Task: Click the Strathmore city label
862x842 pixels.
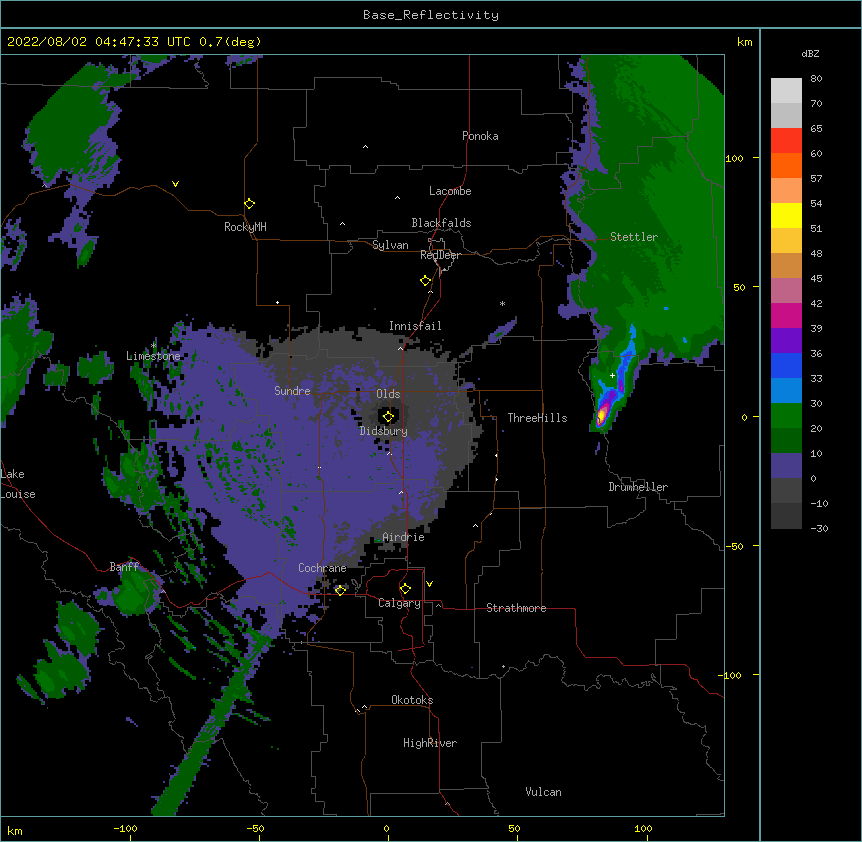Action: [x=516, y=608]
